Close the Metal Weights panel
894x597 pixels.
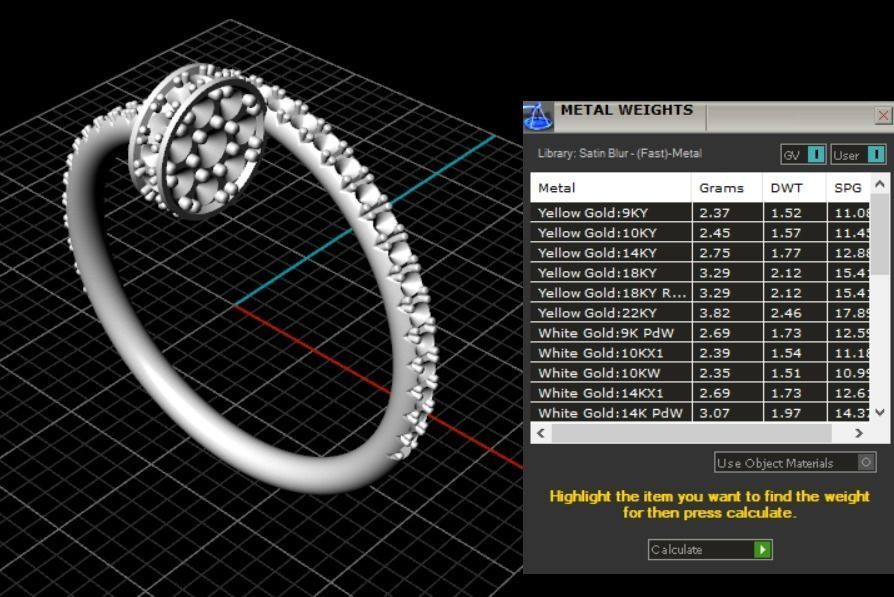point(883,116)
